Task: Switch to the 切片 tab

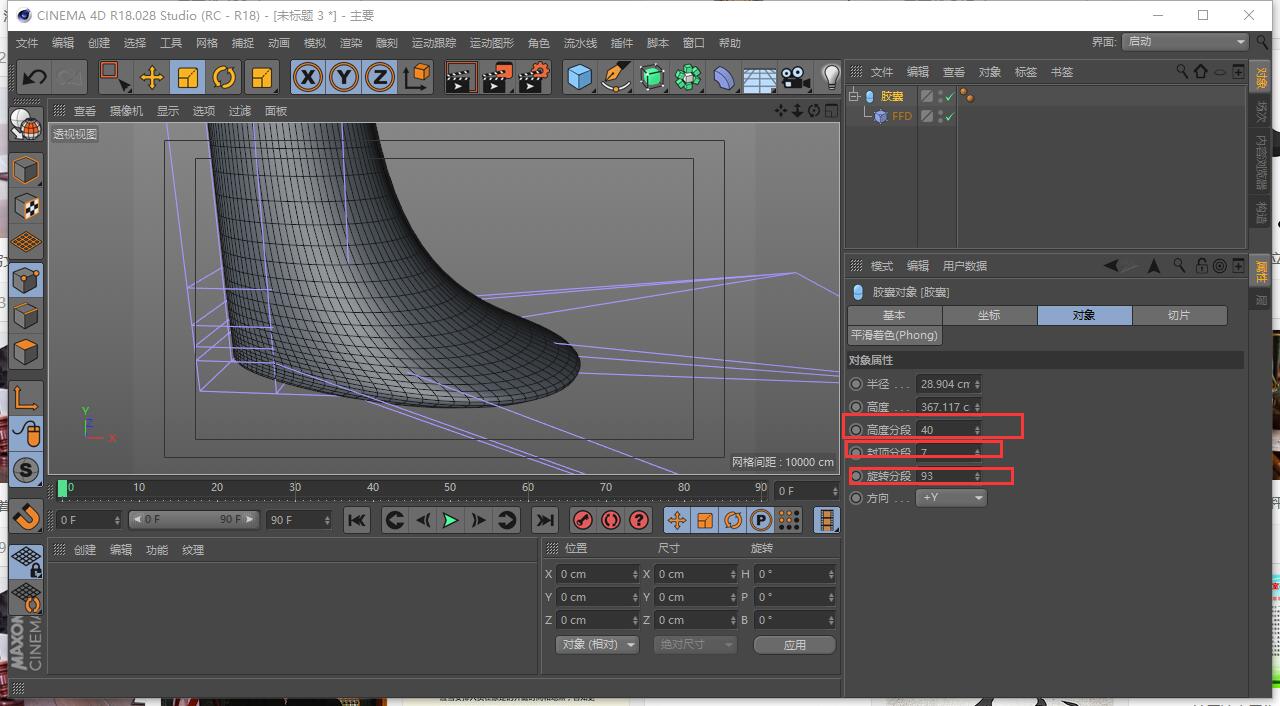Action: [1179, 315]
